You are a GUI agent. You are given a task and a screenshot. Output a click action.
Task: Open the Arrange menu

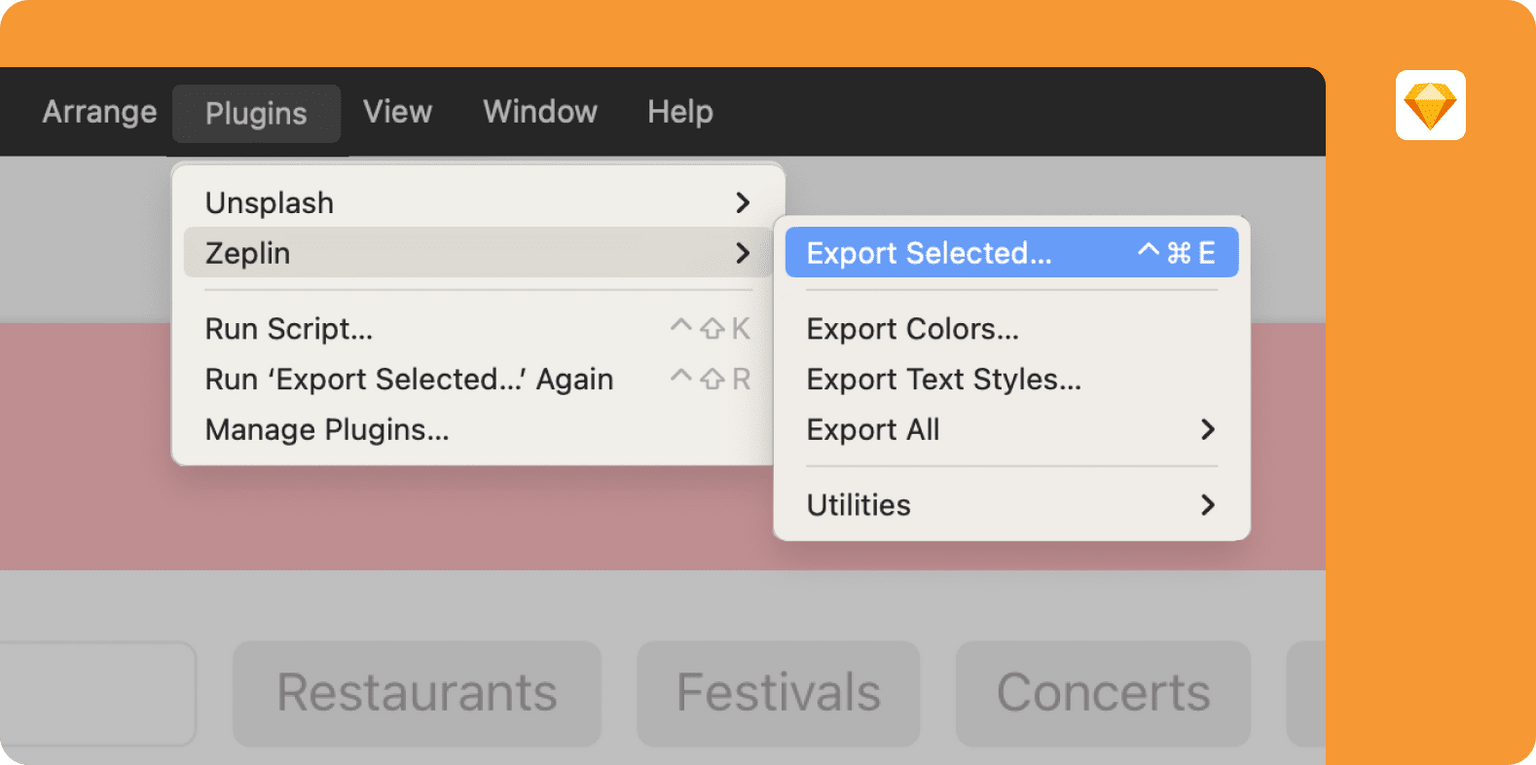point(99,112)
